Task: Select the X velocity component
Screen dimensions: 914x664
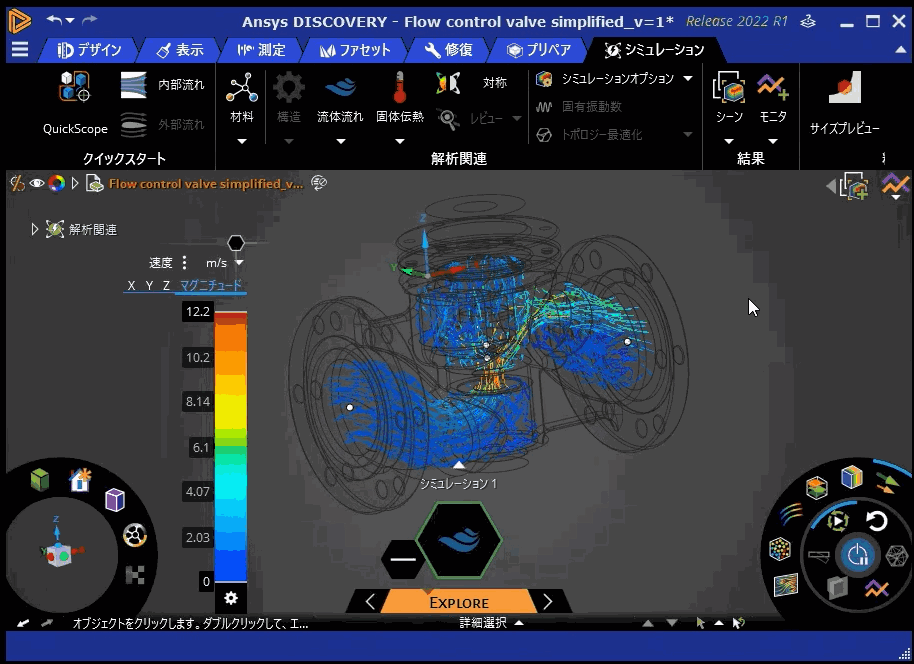Action: point(131,285)
